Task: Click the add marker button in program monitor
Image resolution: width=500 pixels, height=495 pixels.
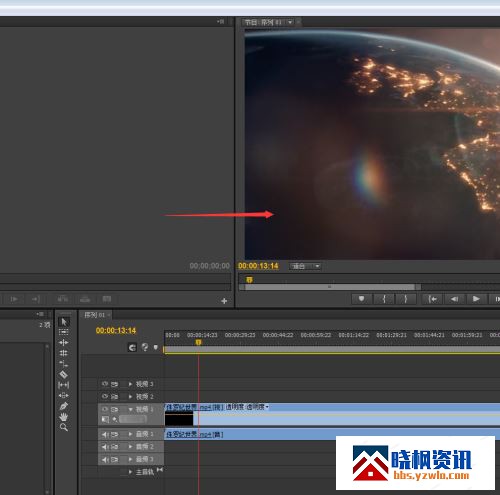Action: pos(361,299)
